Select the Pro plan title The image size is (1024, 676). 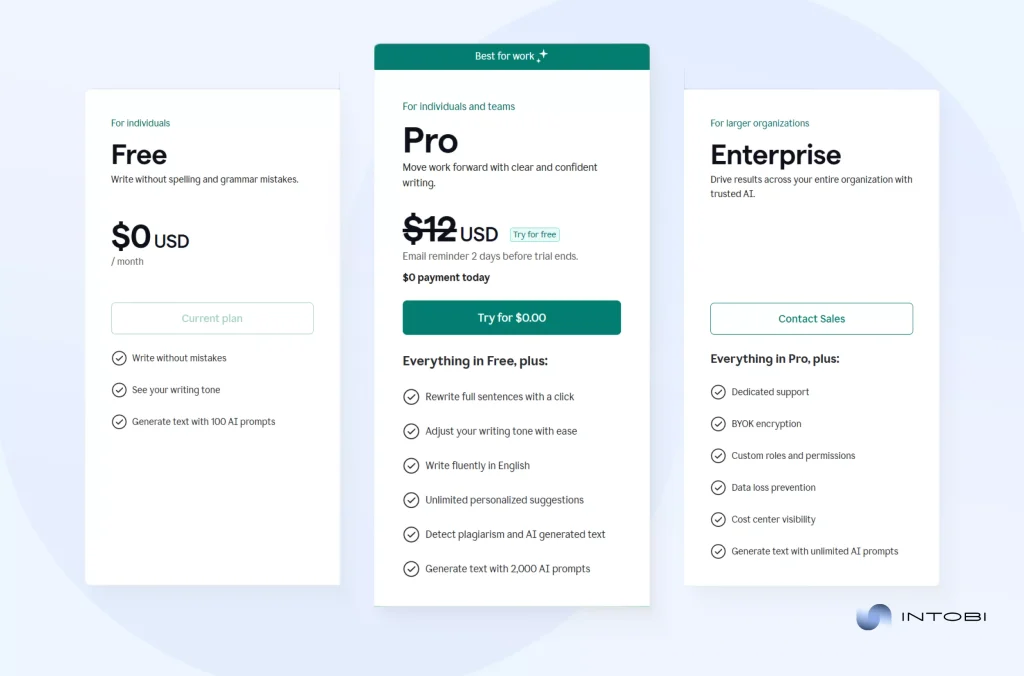click(x=430, y=141)
